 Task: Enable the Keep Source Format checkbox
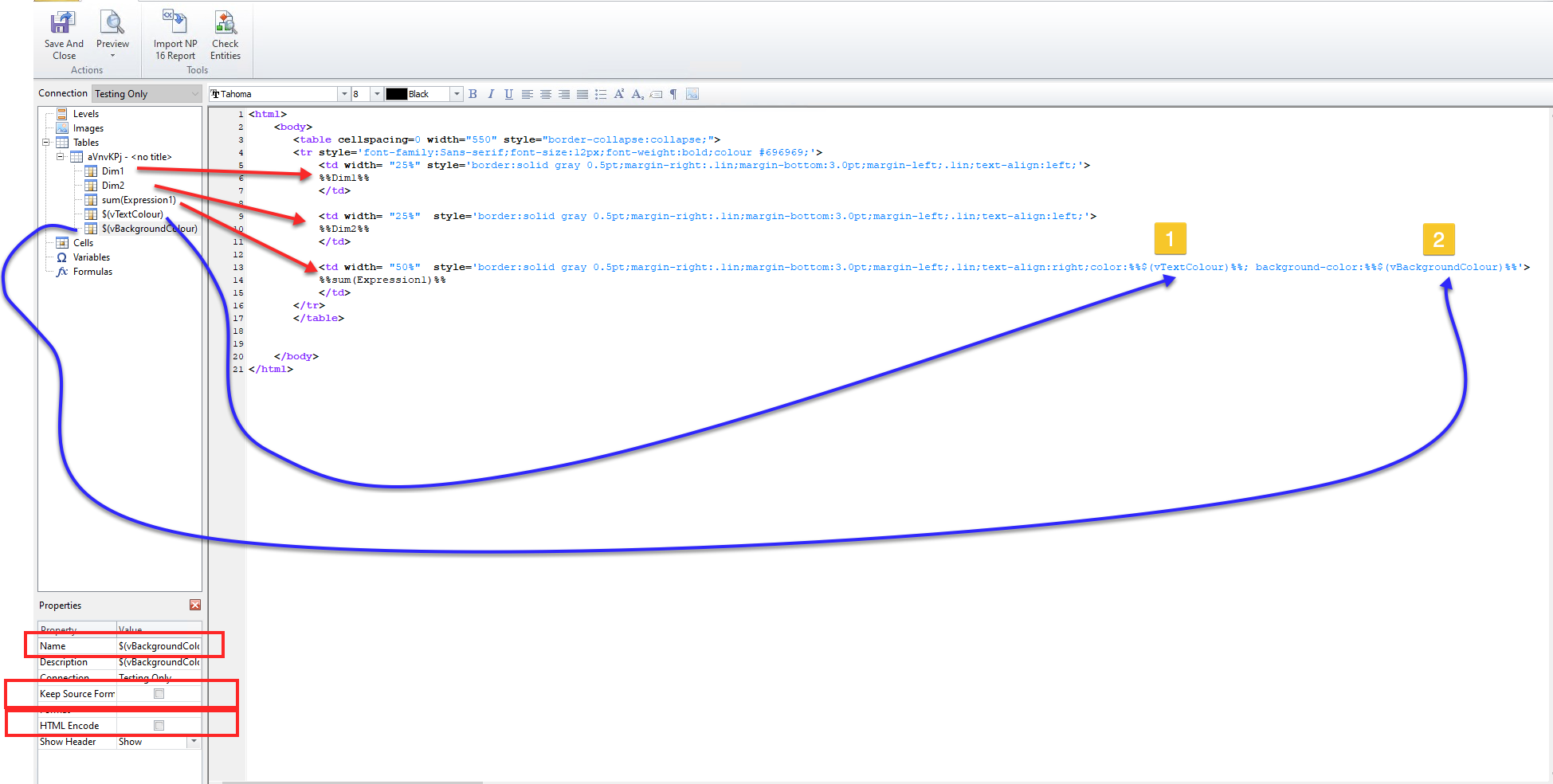point(159,694)
